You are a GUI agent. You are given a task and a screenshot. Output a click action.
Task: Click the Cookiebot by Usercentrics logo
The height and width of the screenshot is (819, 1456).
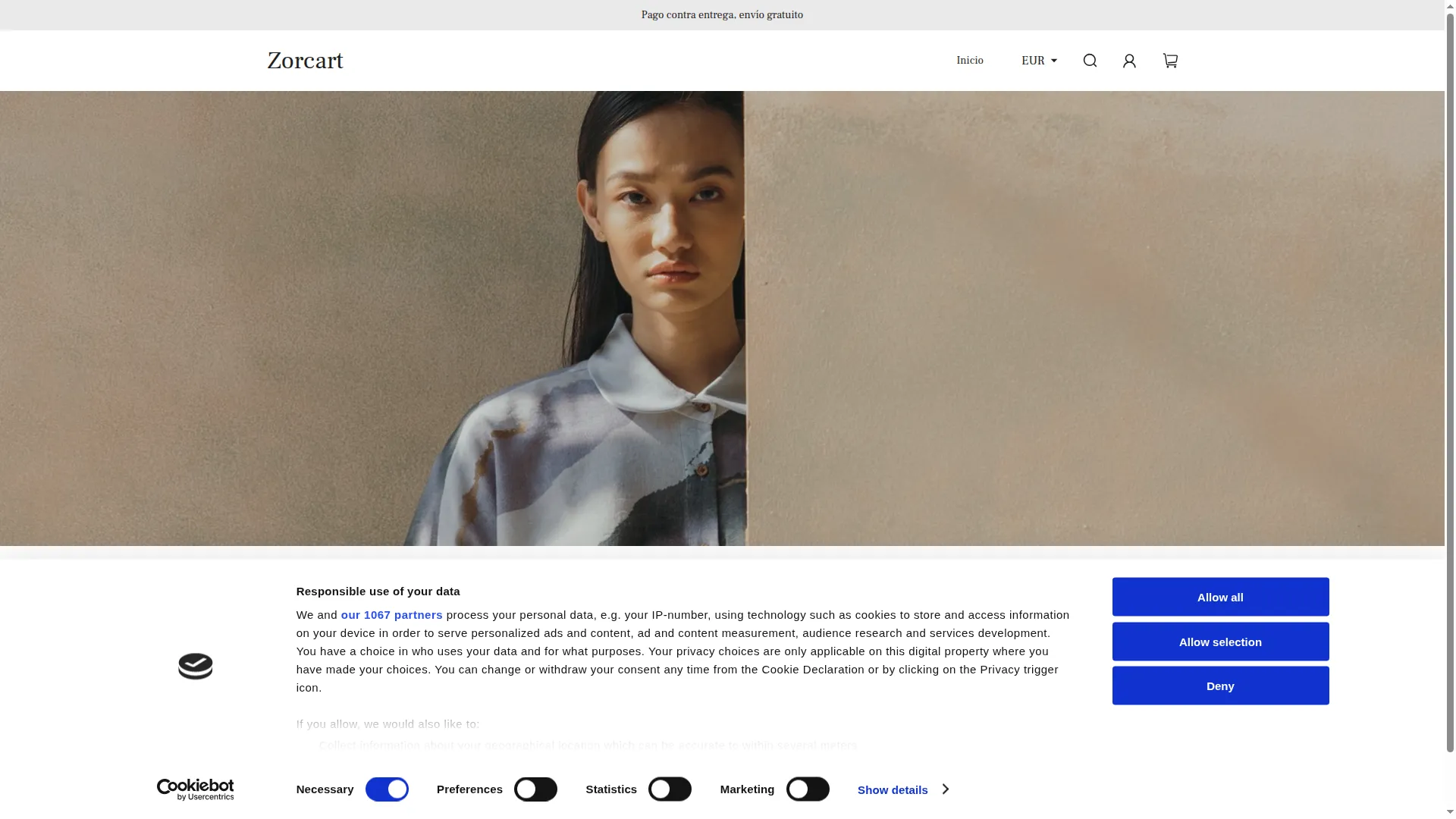tap(195, 789)
